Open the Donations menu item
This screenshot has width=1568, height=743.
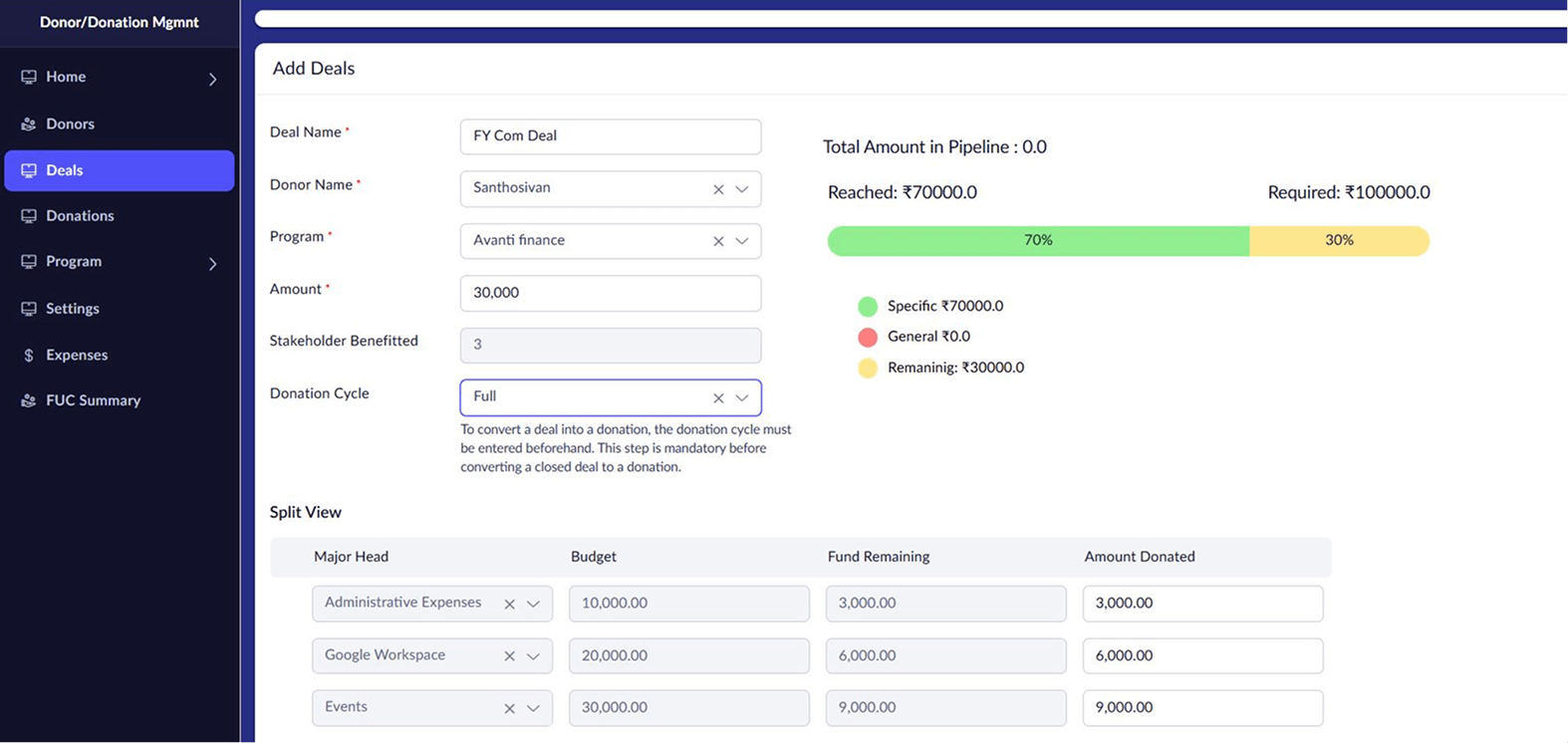pyautogui.click(x=80, y=216)
